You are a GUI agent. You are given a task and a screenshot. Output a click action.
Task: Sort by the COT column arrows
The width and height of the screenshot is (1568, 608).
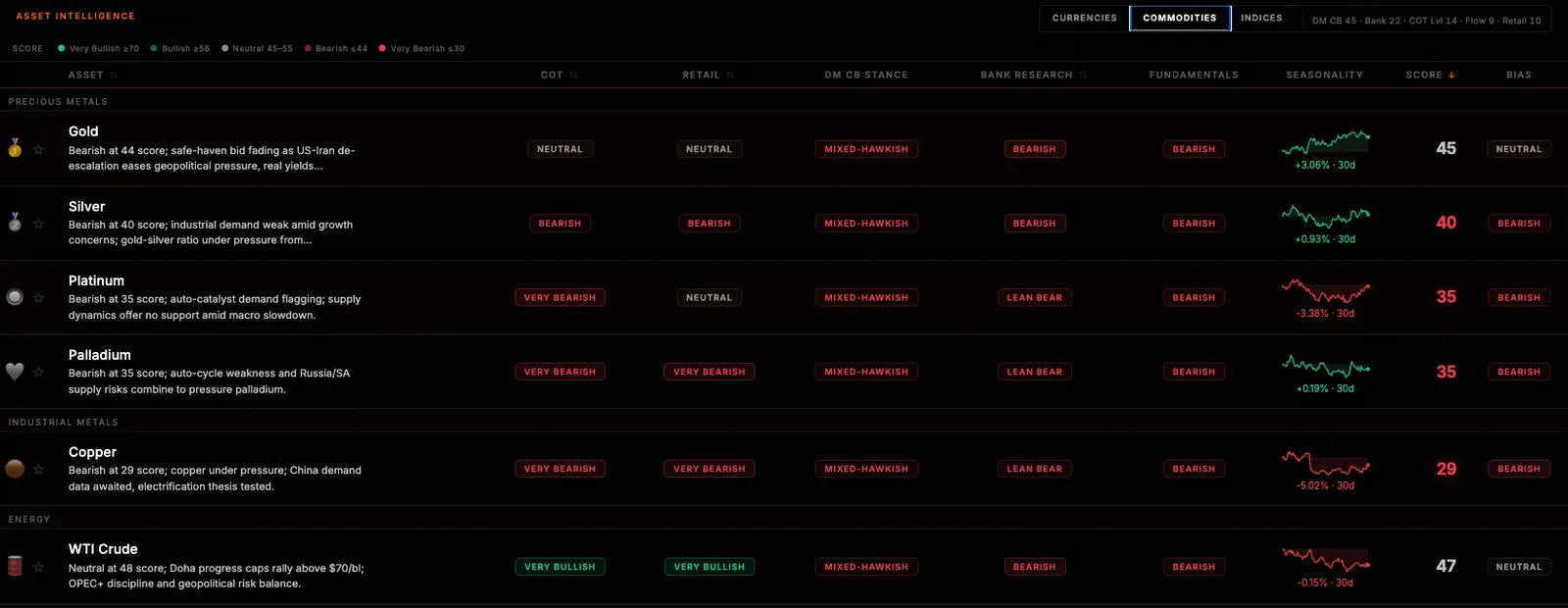(x=573, y=75)
